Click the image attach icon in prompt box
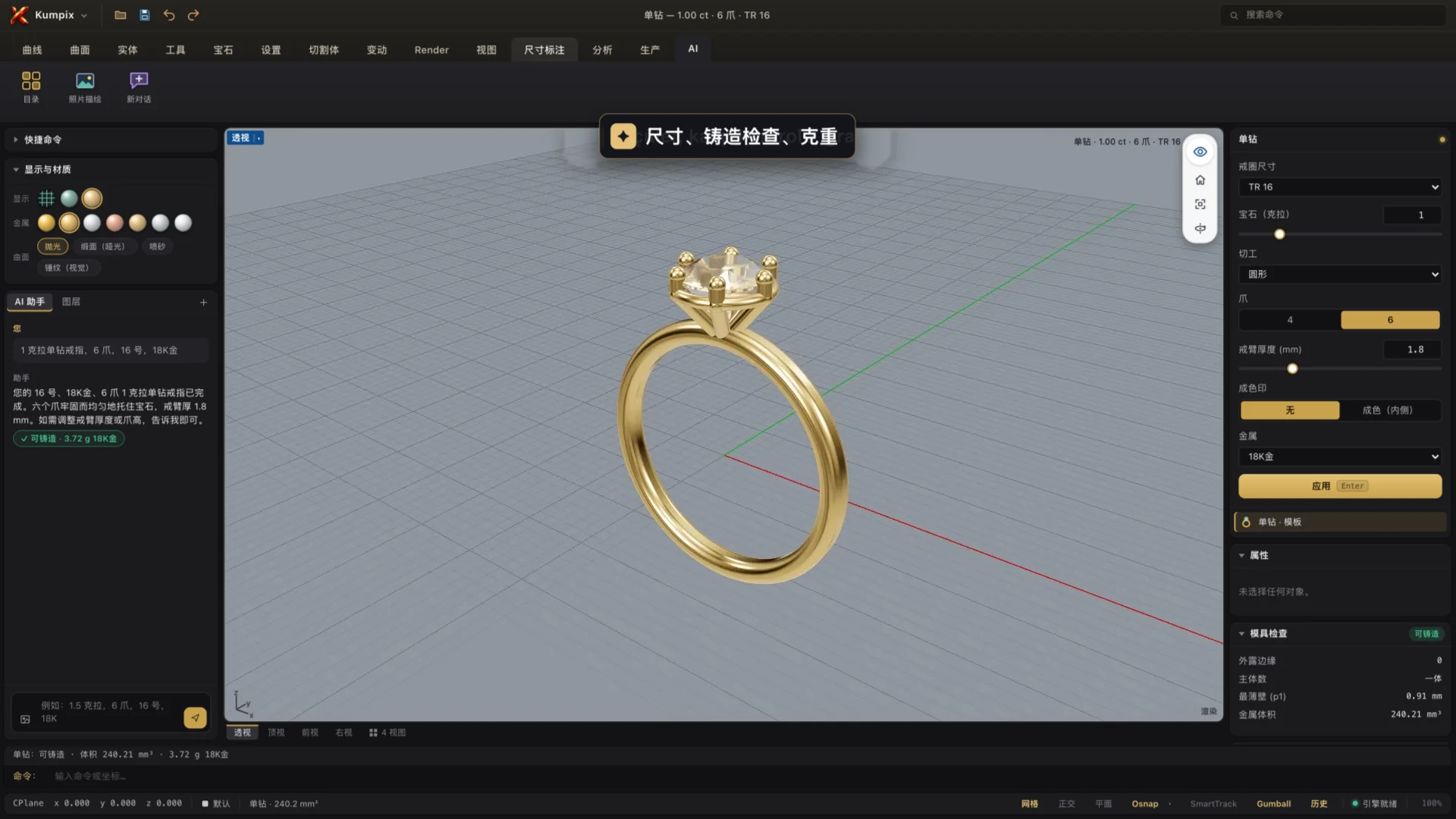The width and height of the screenshot is (1456, 819). click(x=25, y=719)
